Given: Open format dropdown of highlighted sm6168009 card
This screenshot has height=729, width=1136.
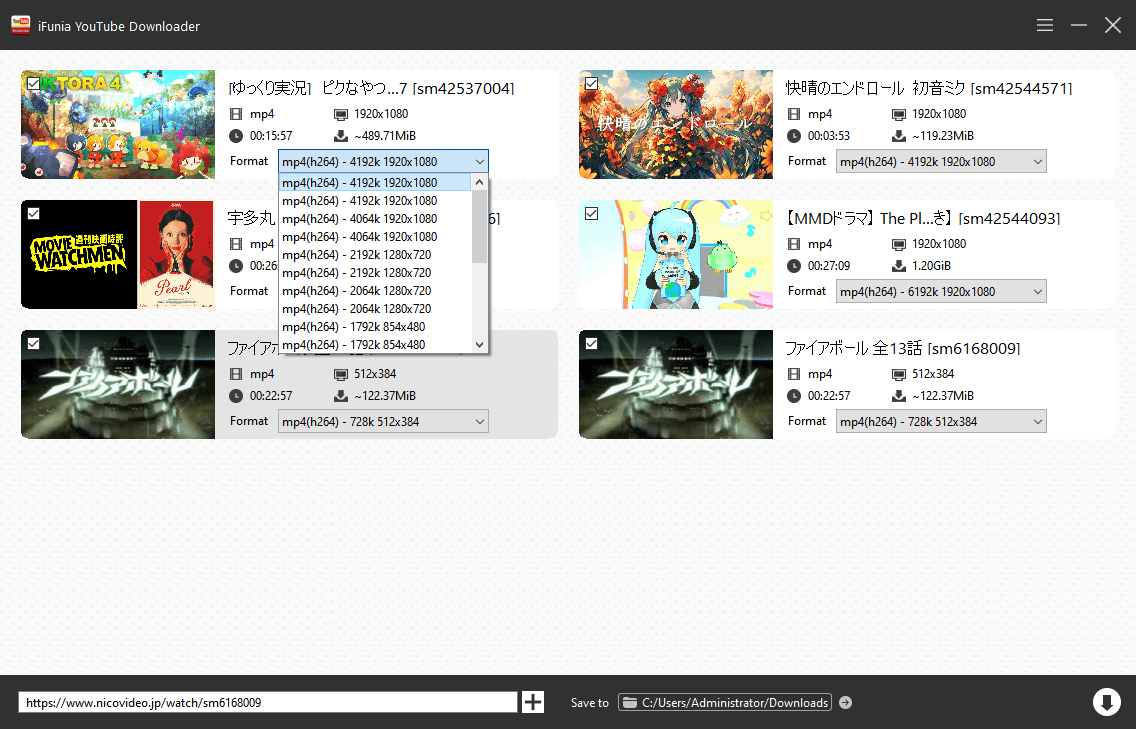Looking at the screenshot, I should pyautogui.click(x=382, y=422).
